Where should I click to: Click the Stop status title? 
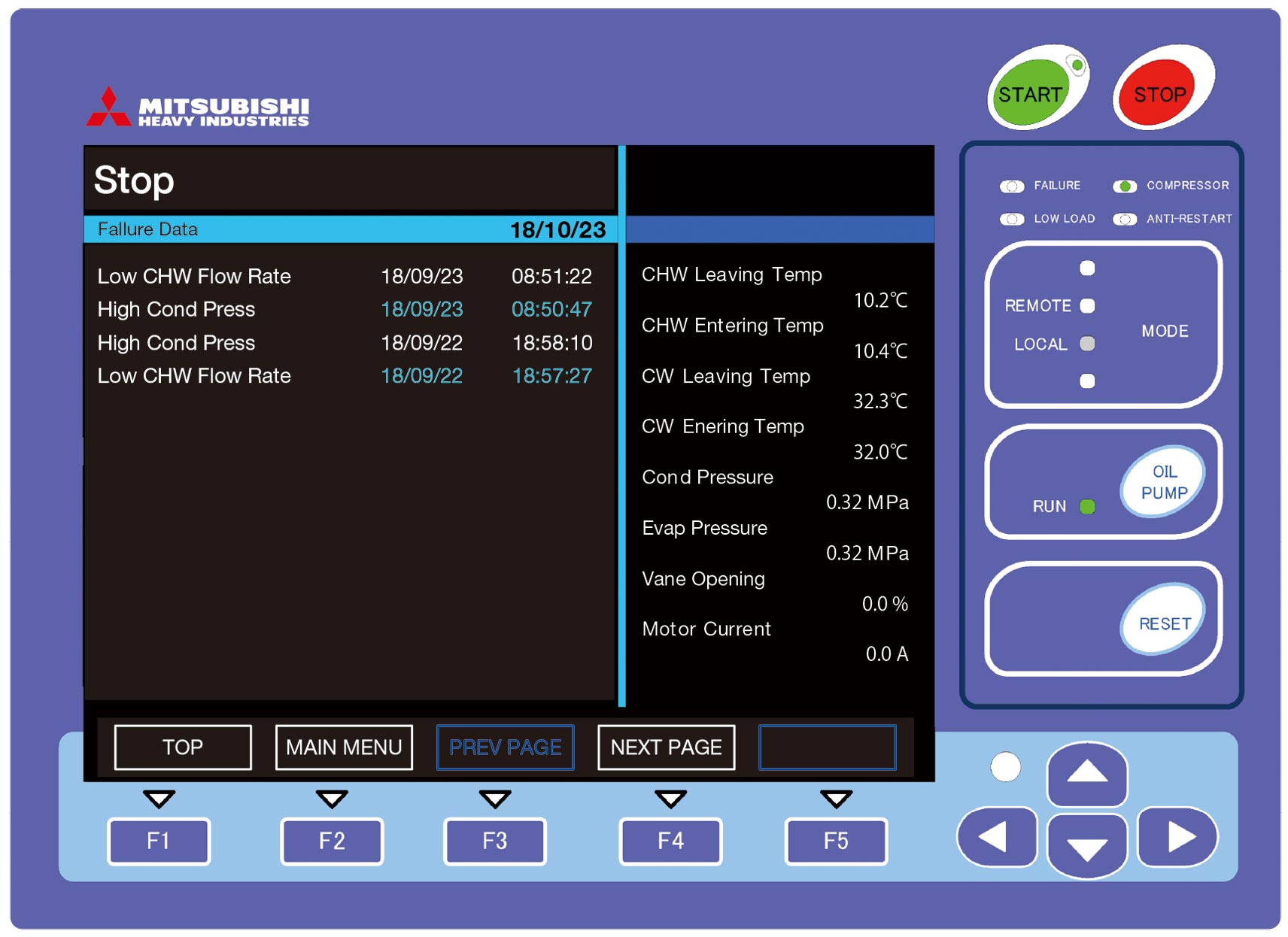[134, 180]
